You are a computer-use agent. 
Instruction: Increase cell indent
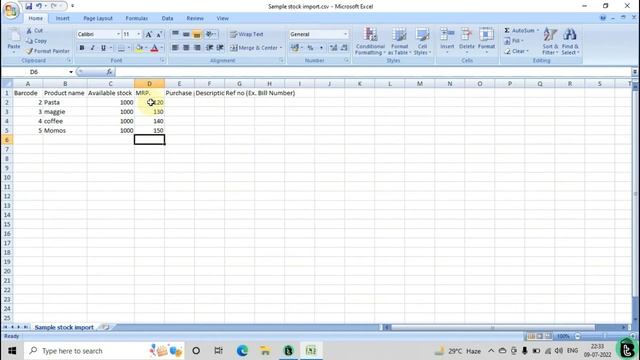tap(220, 48)
